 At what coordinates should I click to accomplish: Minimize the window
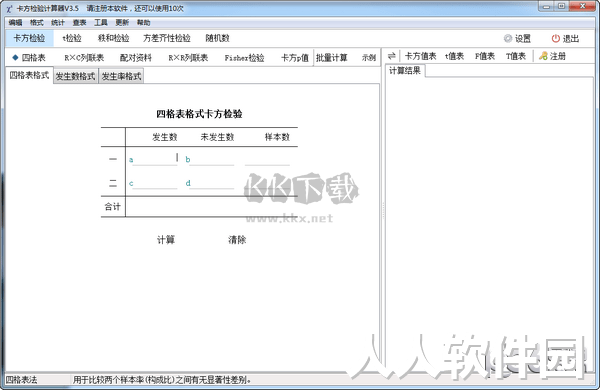(546, 6)
